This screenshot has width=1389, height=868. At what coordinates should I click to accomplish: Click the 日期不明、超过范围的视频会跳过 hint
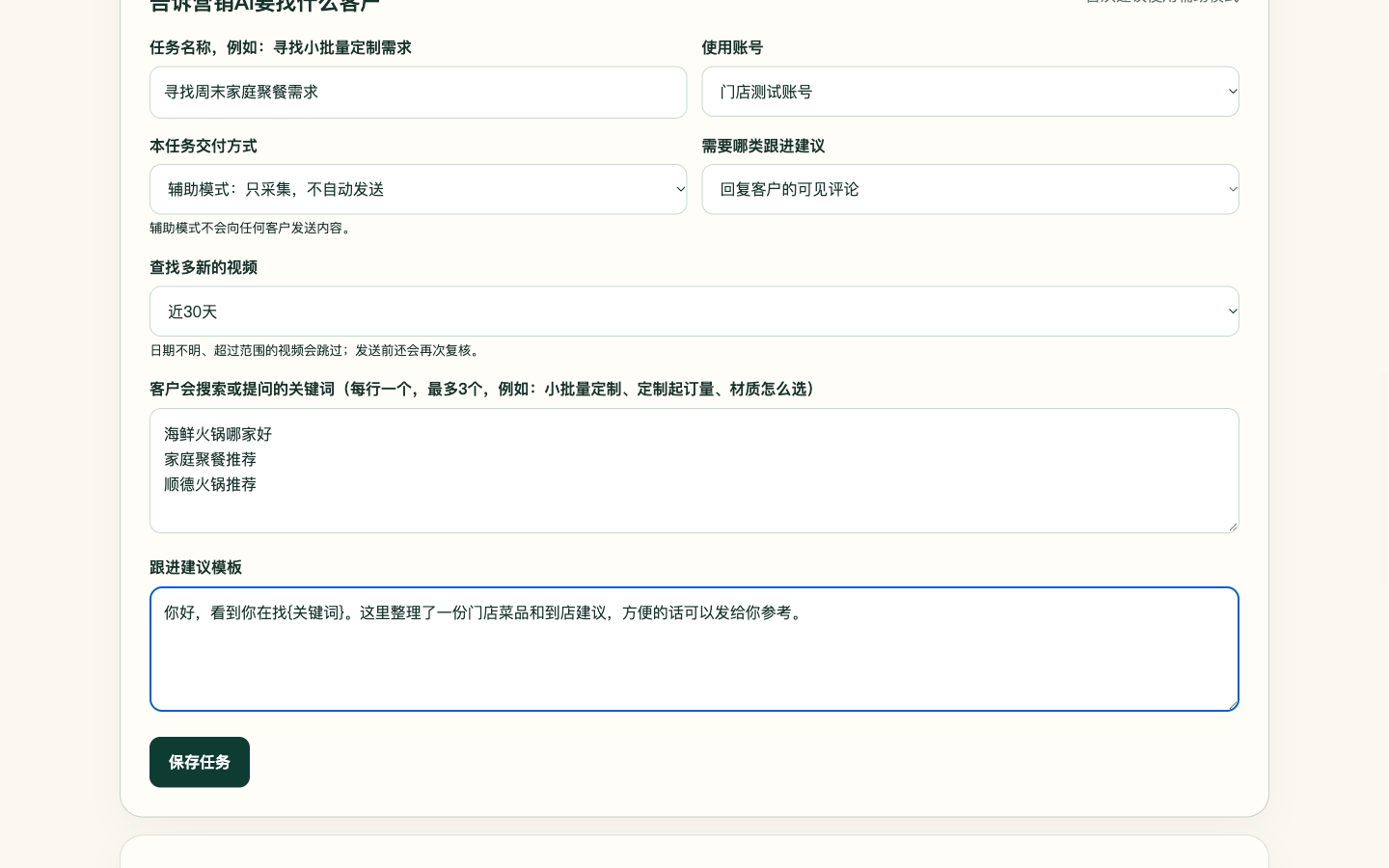tap(316, 350)
